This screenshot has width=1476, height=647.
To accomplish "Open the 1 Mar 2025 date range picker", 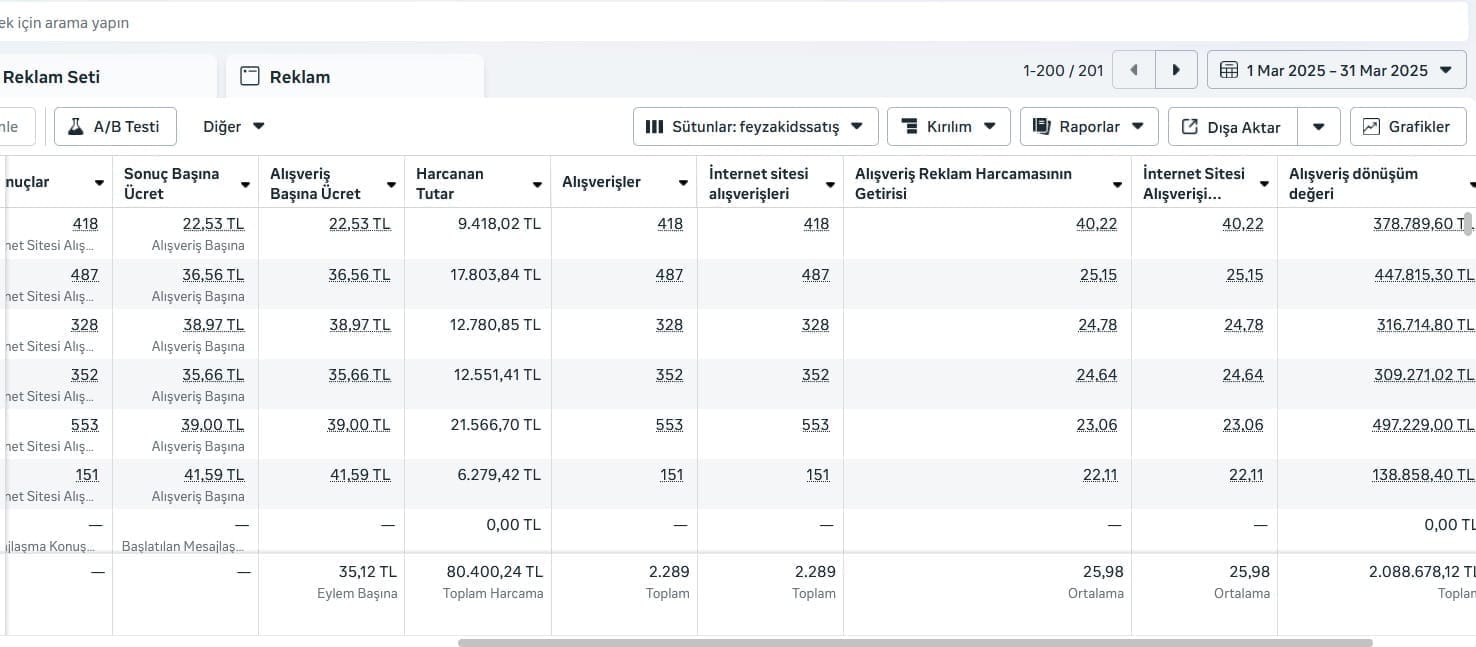I will pyautogui.click(x=1336, y=70).
